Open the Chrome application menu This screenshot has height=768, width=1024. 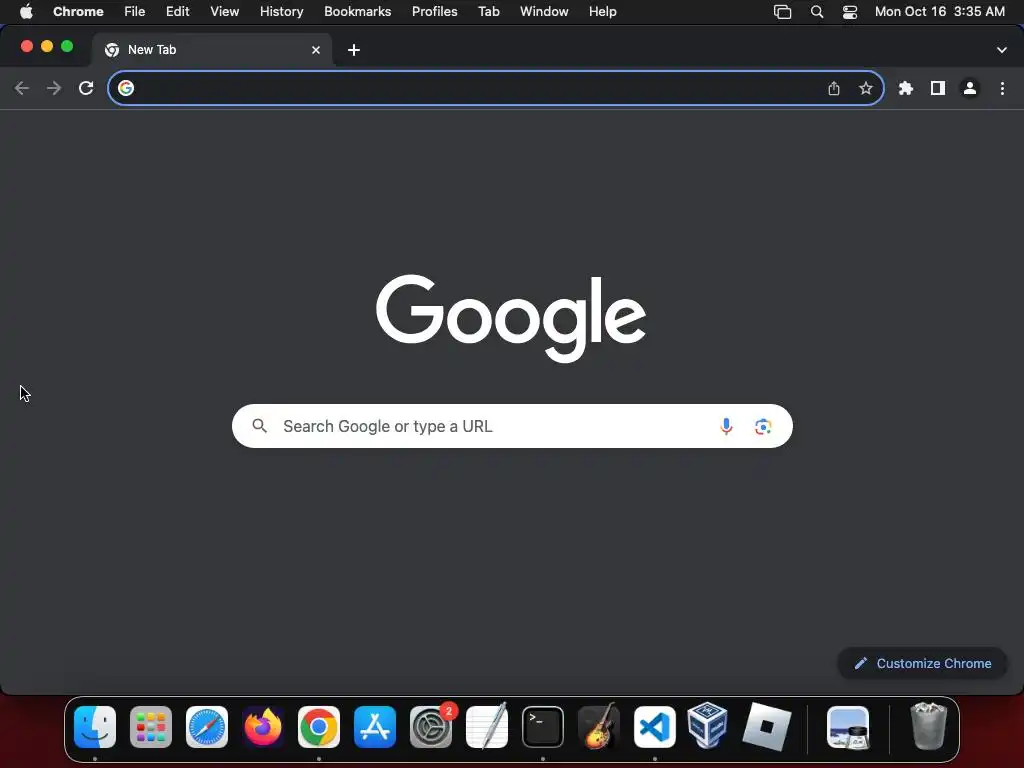click(x=78, y=12)
